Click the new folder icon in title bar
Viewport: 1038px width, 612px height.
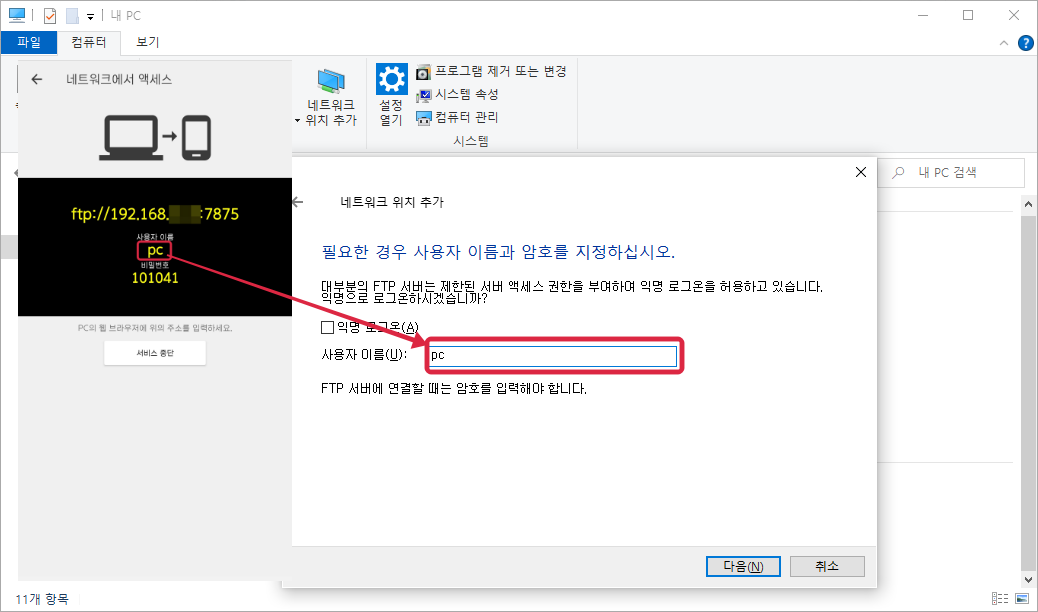coord(72,16)
